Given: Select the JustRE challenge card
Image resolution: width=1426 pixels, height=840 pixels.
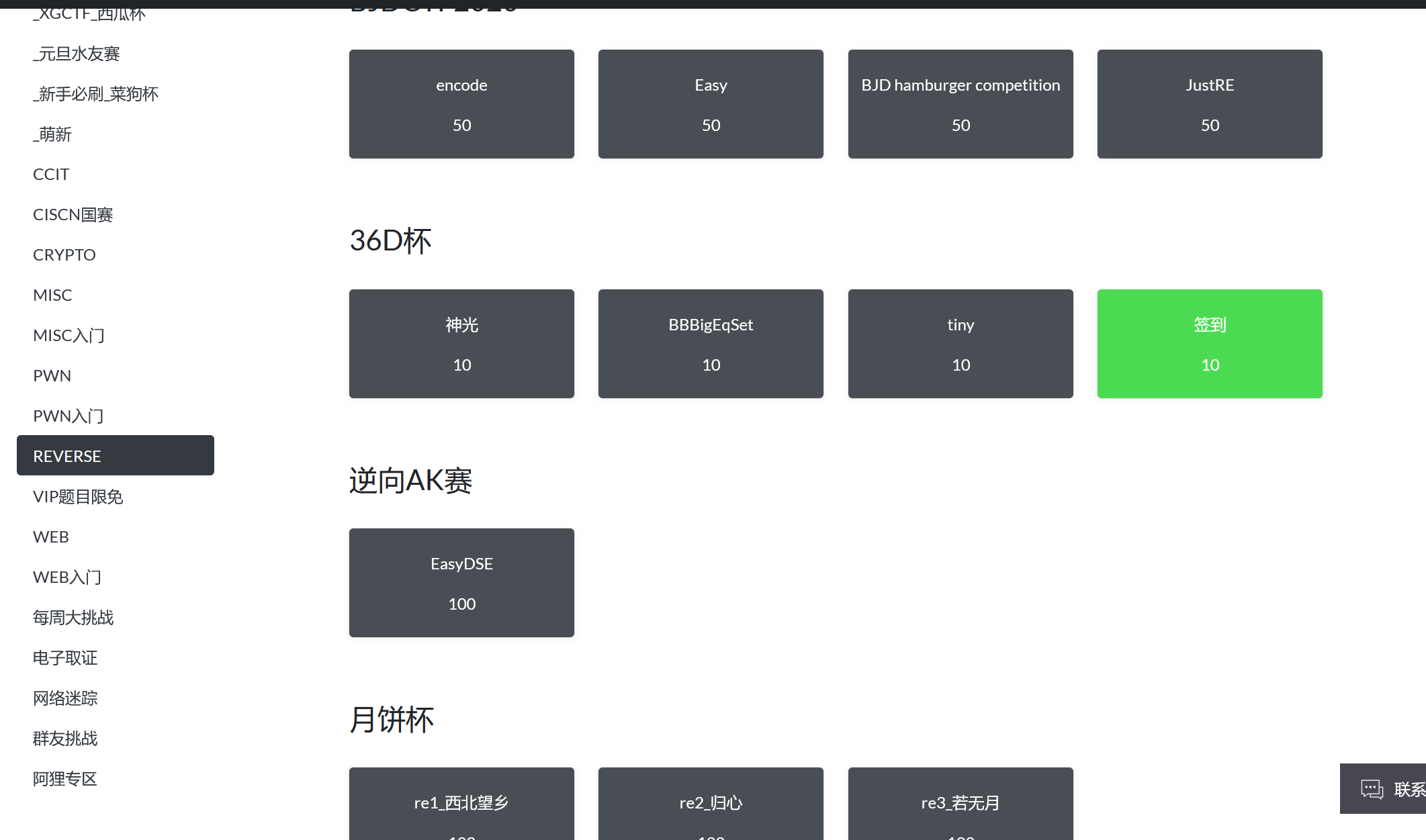Looking at the screenshot, I should pyautogui.click(x=1210, y=104).
